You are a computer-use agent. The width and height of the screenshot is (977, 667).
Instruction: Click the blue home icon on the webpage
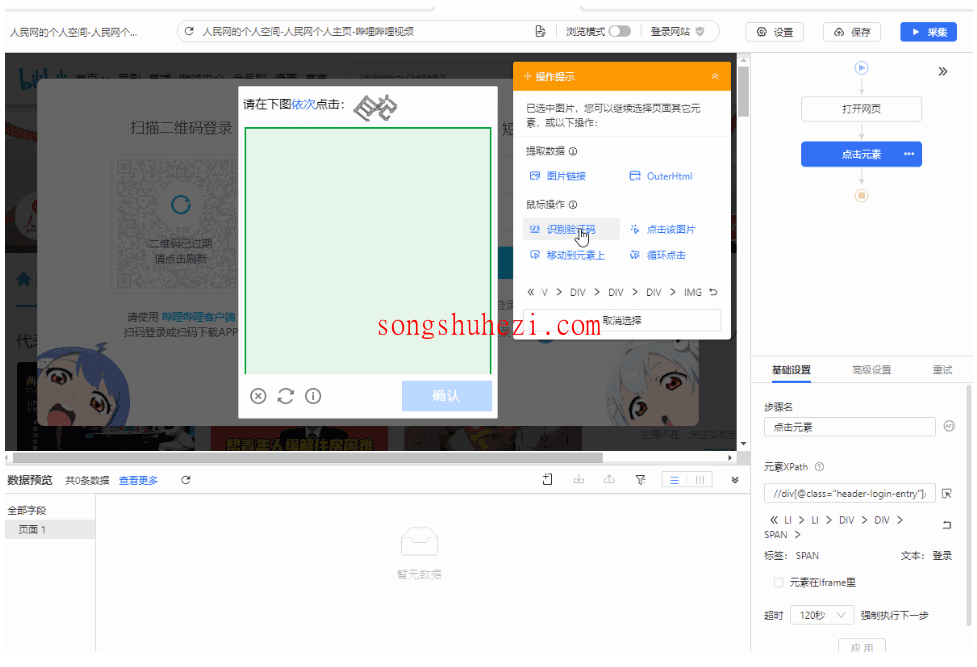pos(24,279)
